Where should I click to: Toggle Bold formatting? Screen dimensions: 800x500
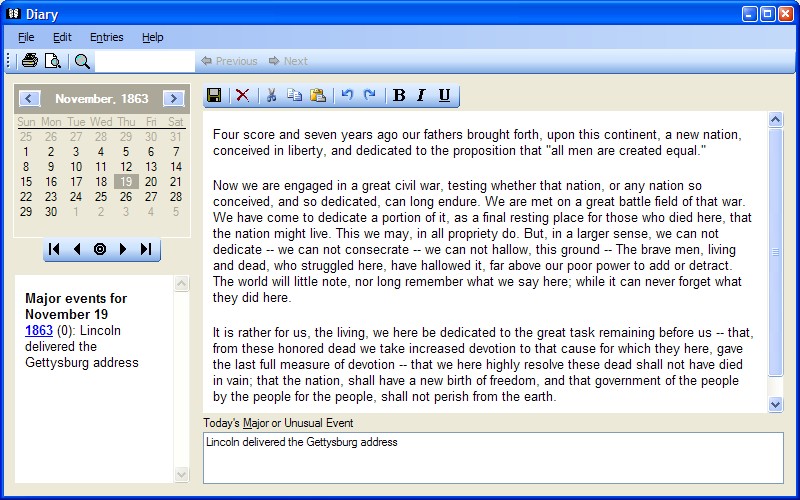point(399,96)
